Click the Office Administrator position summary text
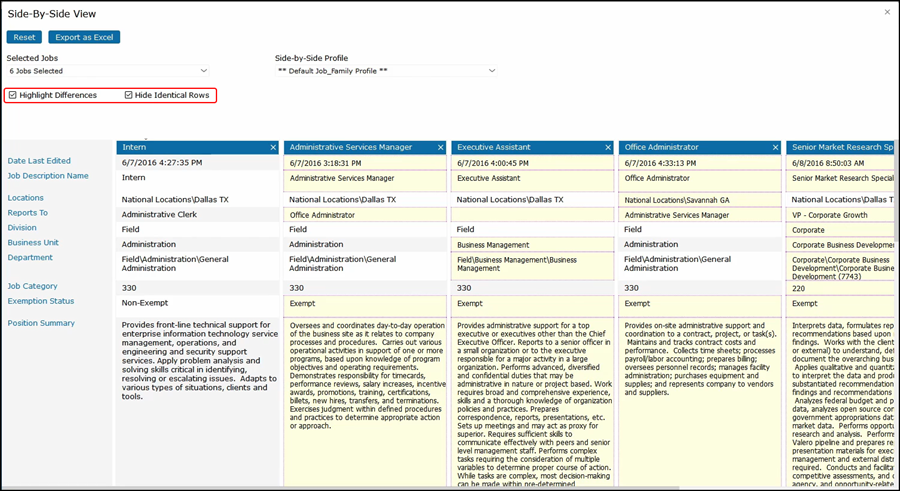900x492 pixels. 698,358
